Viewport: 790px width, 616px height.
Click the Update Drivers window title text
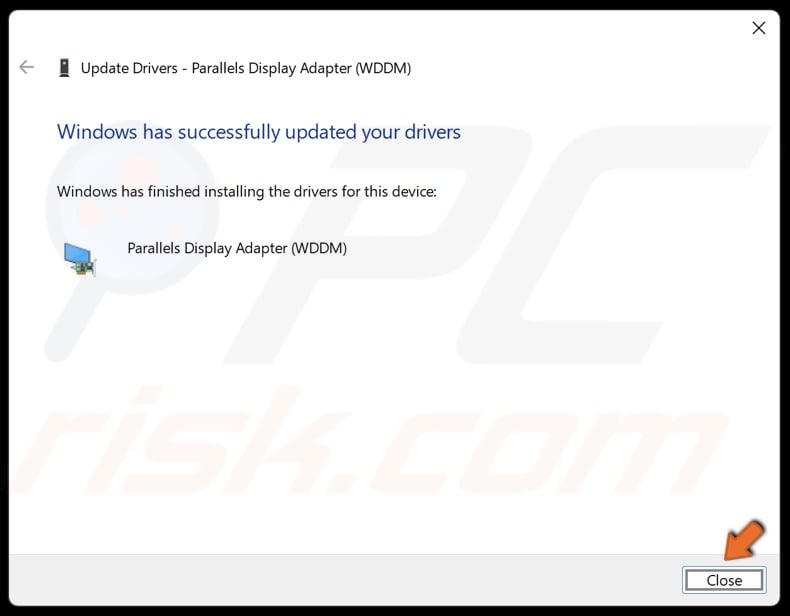pos(246,68)
